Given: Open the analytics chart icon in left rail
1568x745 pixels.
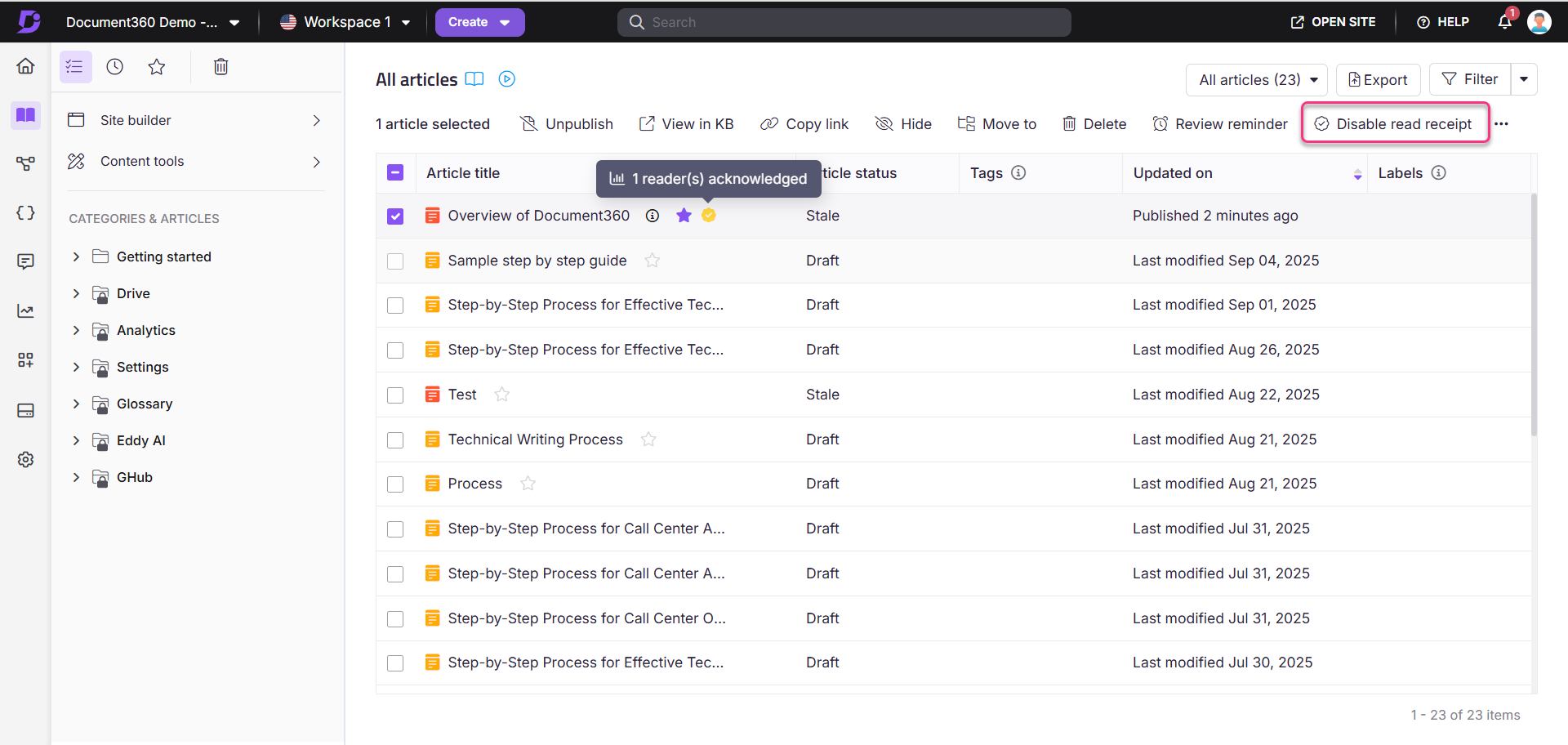Looking at the screenshot, I should point(25,311).
